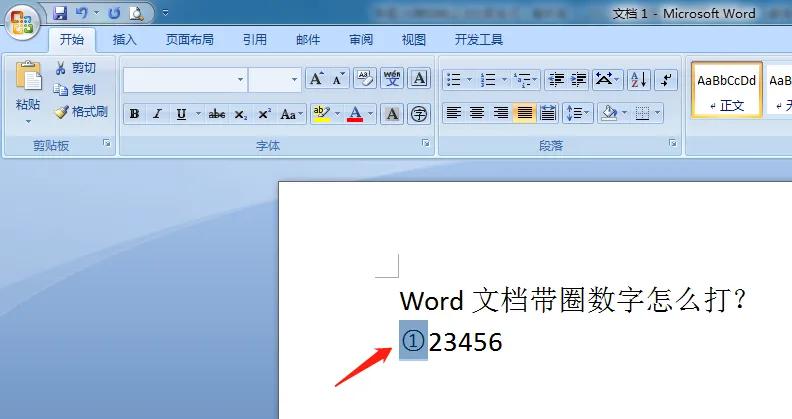The image size is (792, 419).
Task: Switch to the 开始 tab
Action: (x=72, y=39)
